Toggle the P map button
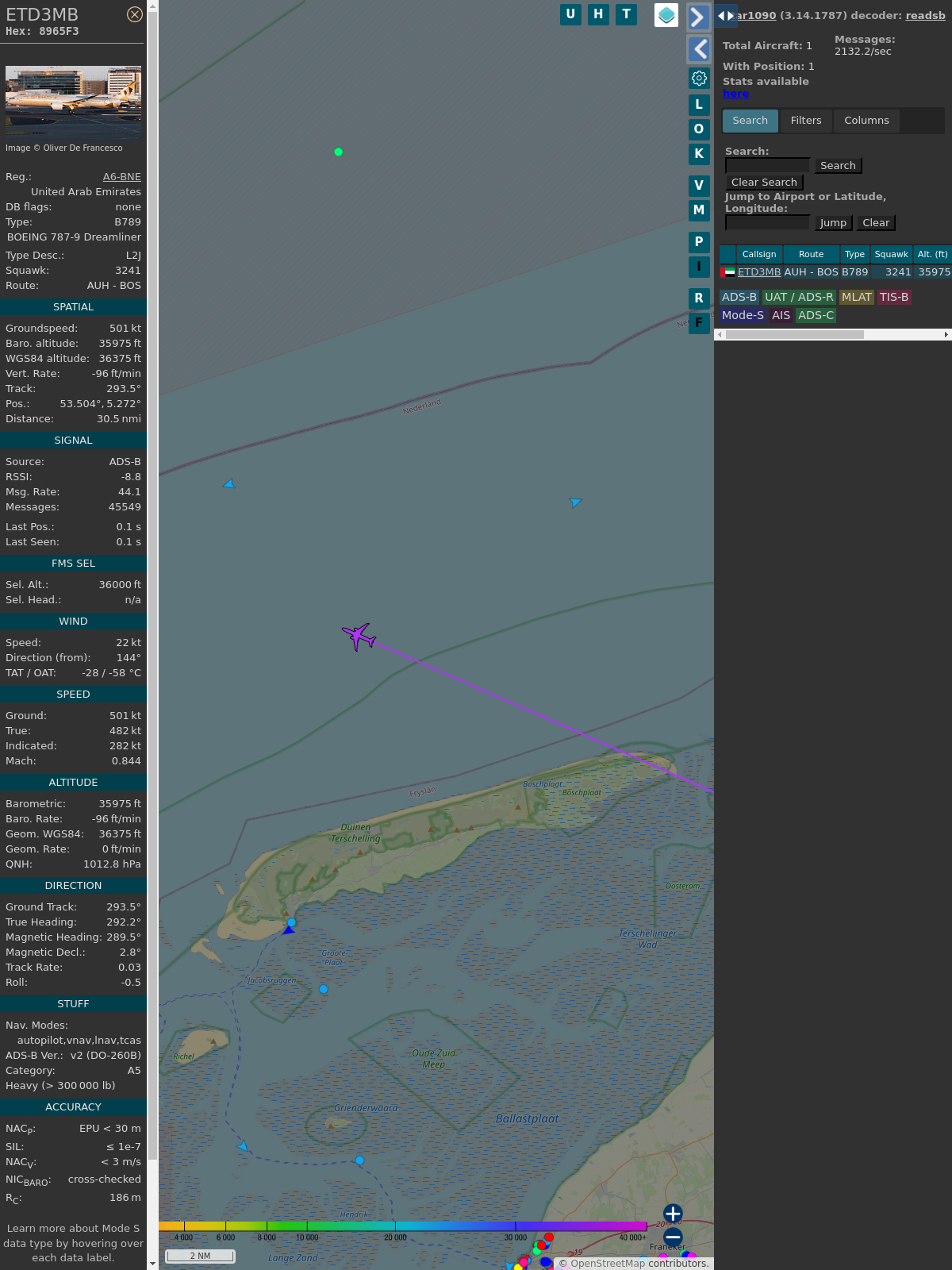 [x=699, y=242]
